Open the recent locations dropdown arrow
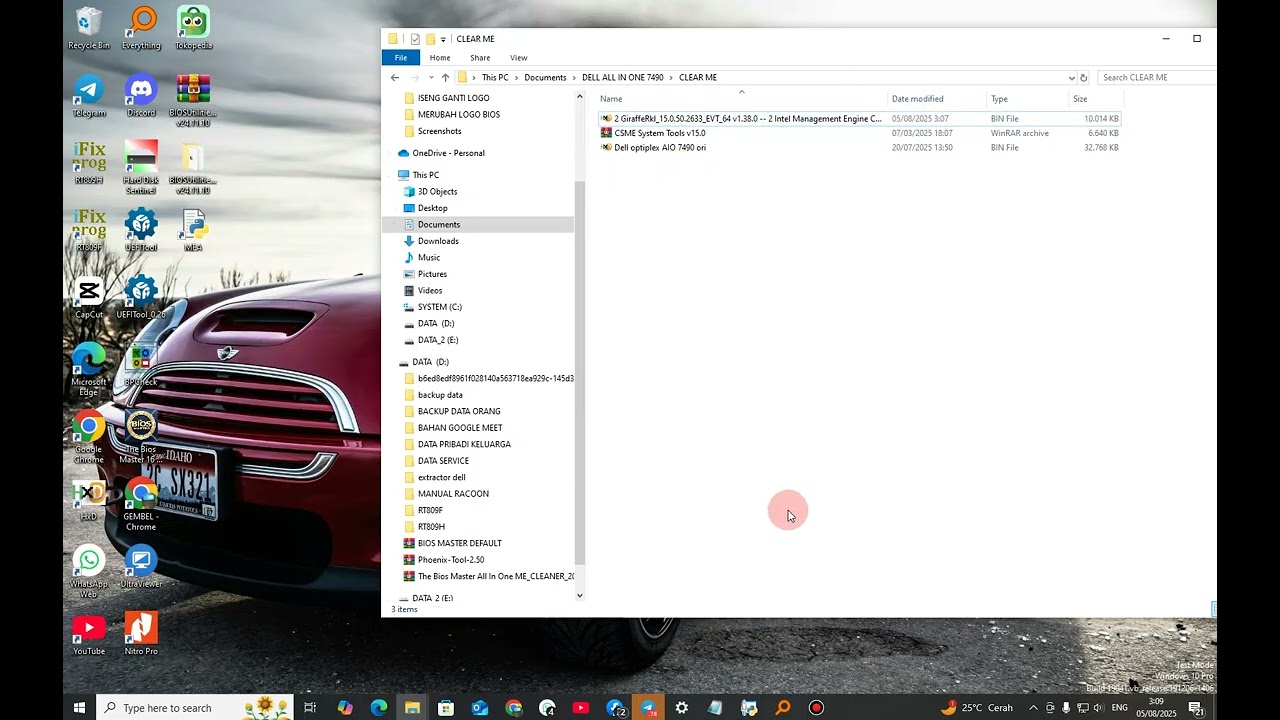The image size is (1280, 720). 431,77
